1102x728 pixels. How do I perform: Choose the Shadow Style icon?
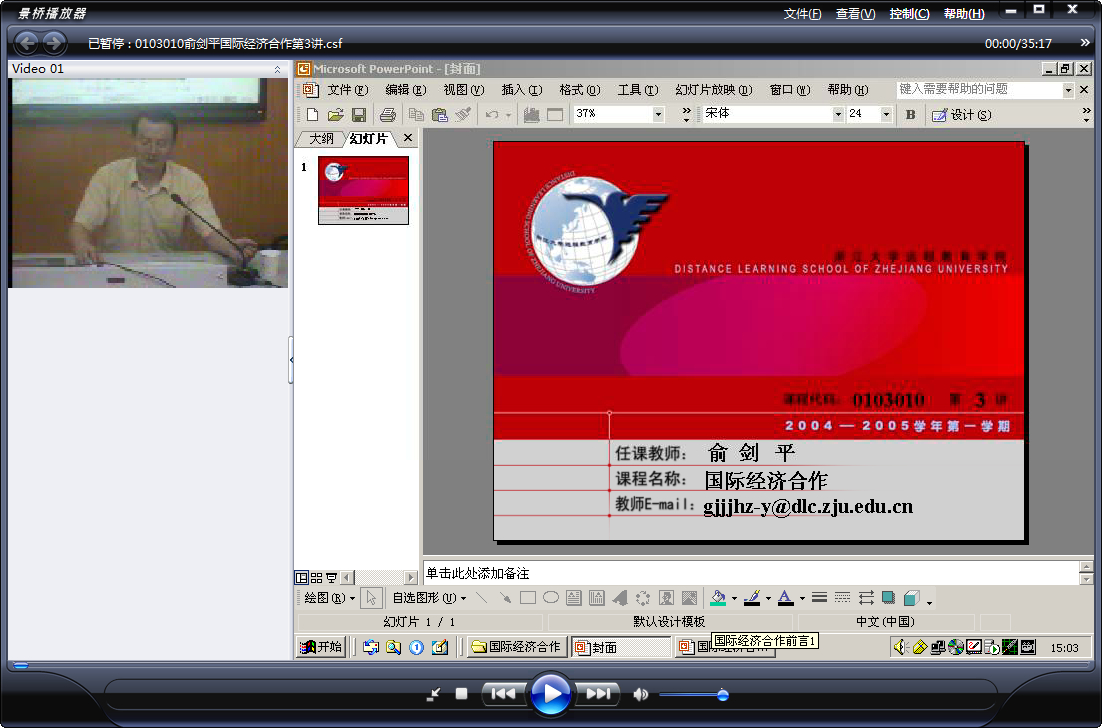coord(889,598)
